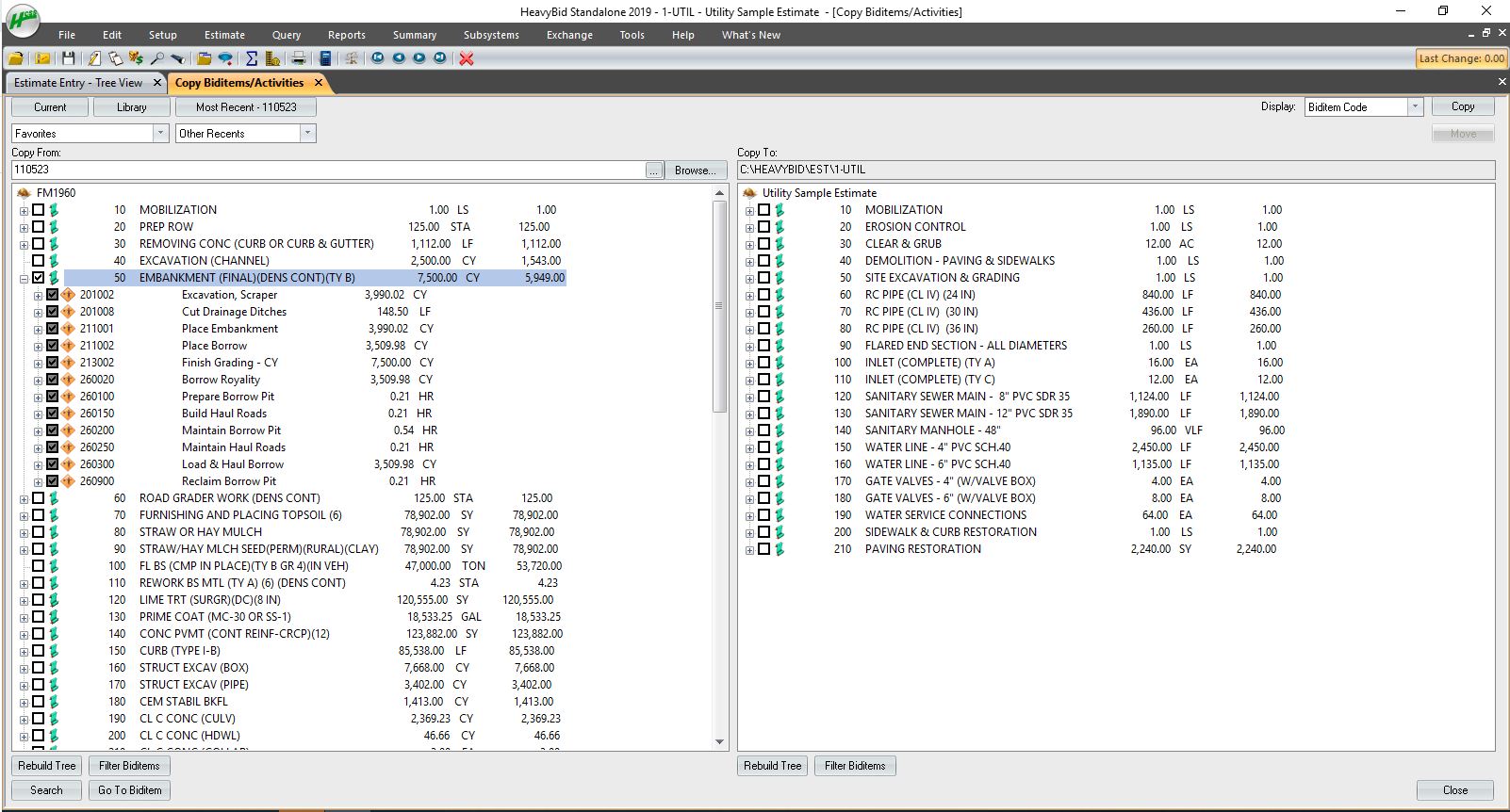Screen dimensions: 1510x812
Task: Open the calculator icon
Action: pyautogui.click(x=326, y=58)
